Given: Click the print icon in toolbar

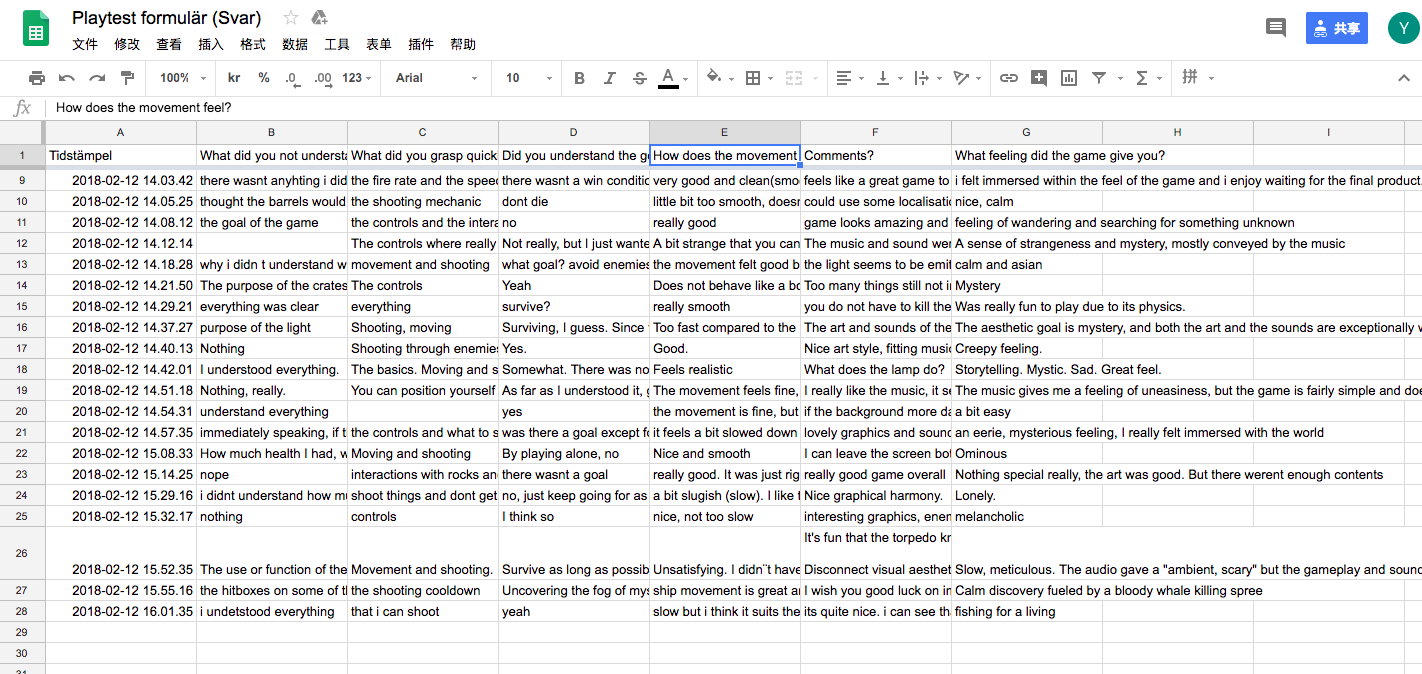Looking at the screenshot, I should pyautogui.click(x=37, y=78).
